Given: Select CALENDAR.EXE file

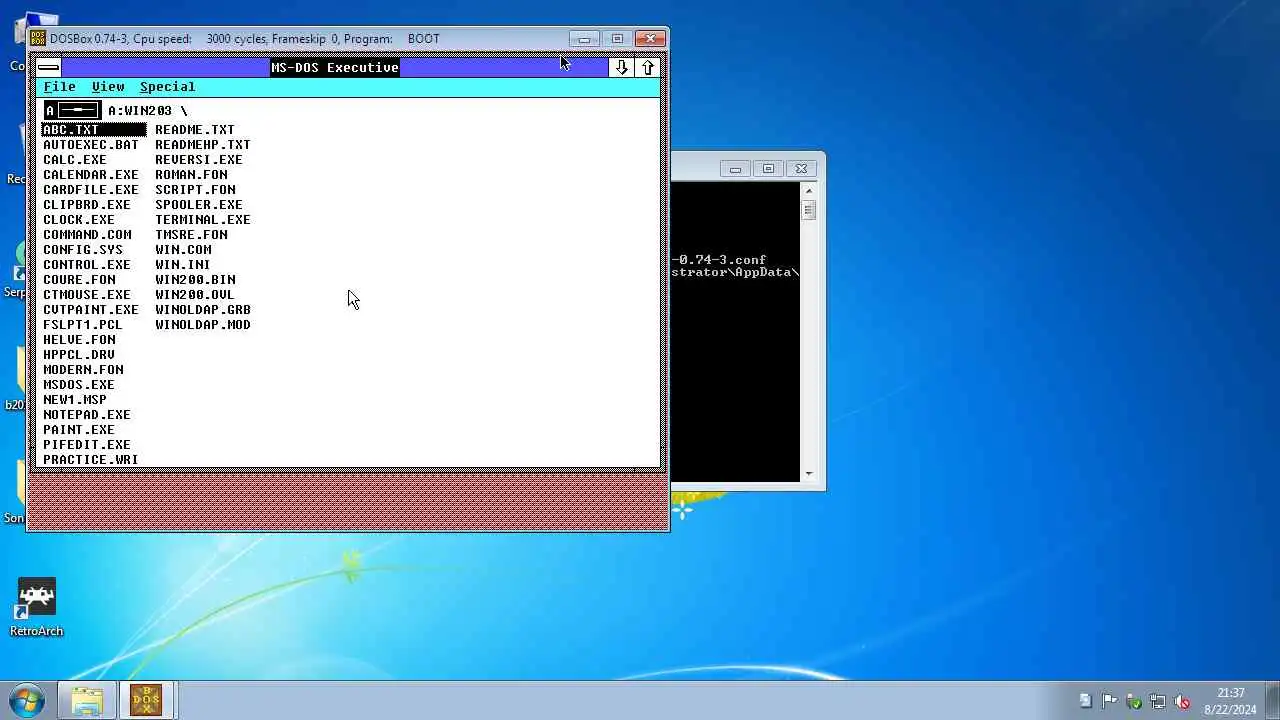Looking at the screenshot, I should tap(91, 175).
